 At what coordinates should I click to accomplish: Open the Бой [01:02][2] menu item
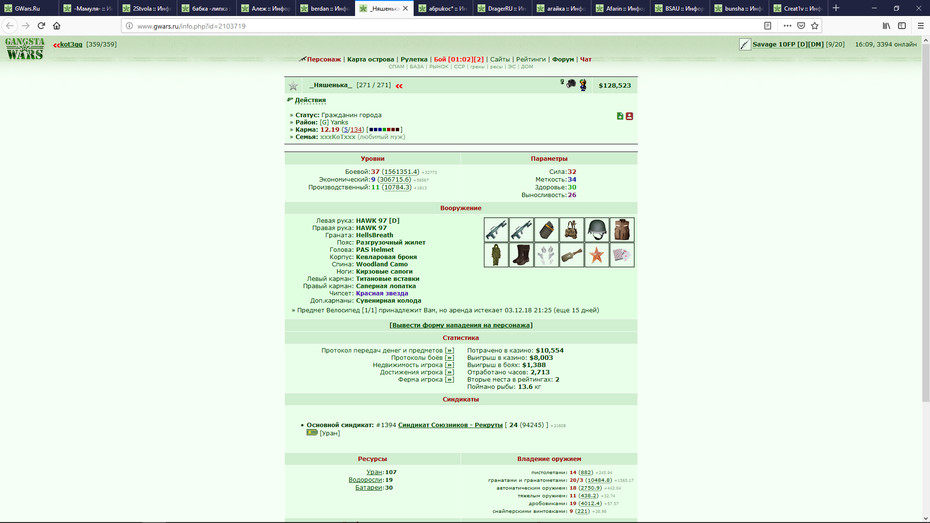pyautogui.click(x=458, y=59)
